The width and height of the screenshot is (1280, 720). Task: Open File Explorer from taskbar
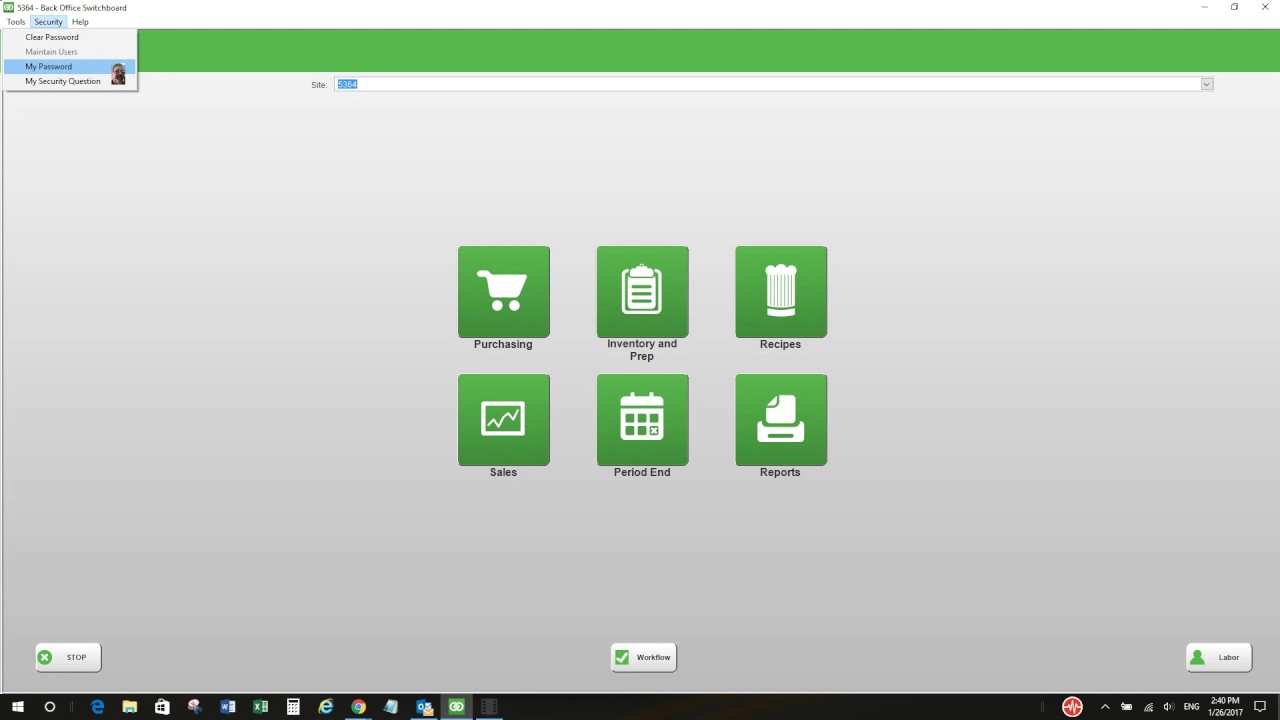[130, 707]
